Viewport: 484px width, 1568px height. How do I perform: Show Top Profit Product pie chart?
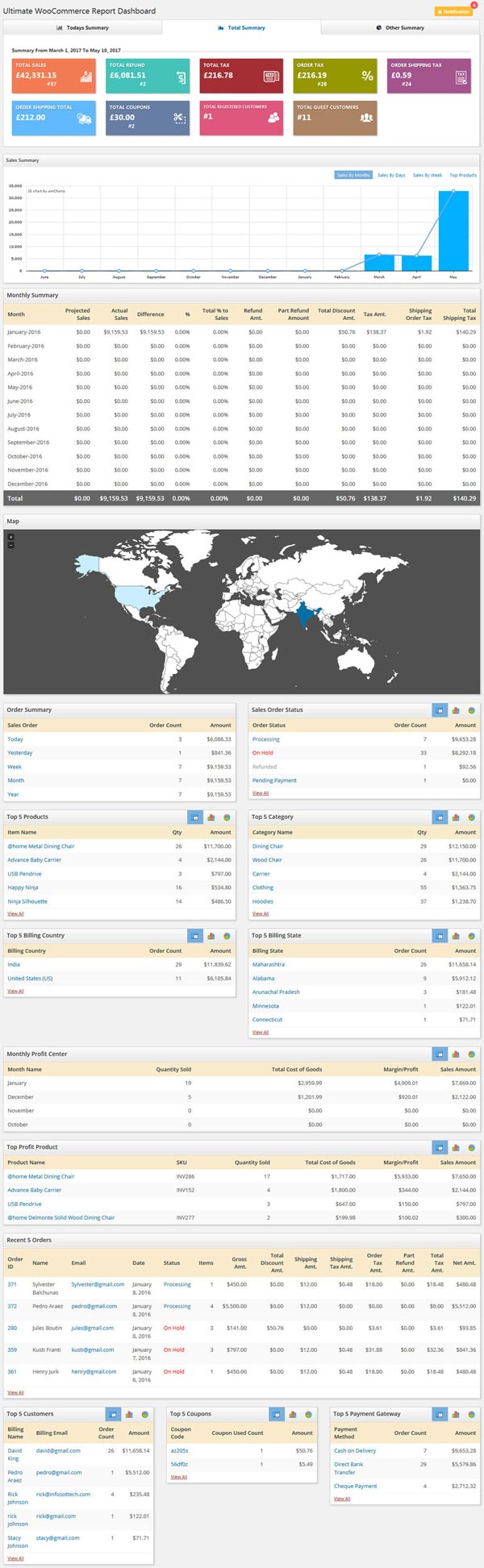coord(472,1147)
